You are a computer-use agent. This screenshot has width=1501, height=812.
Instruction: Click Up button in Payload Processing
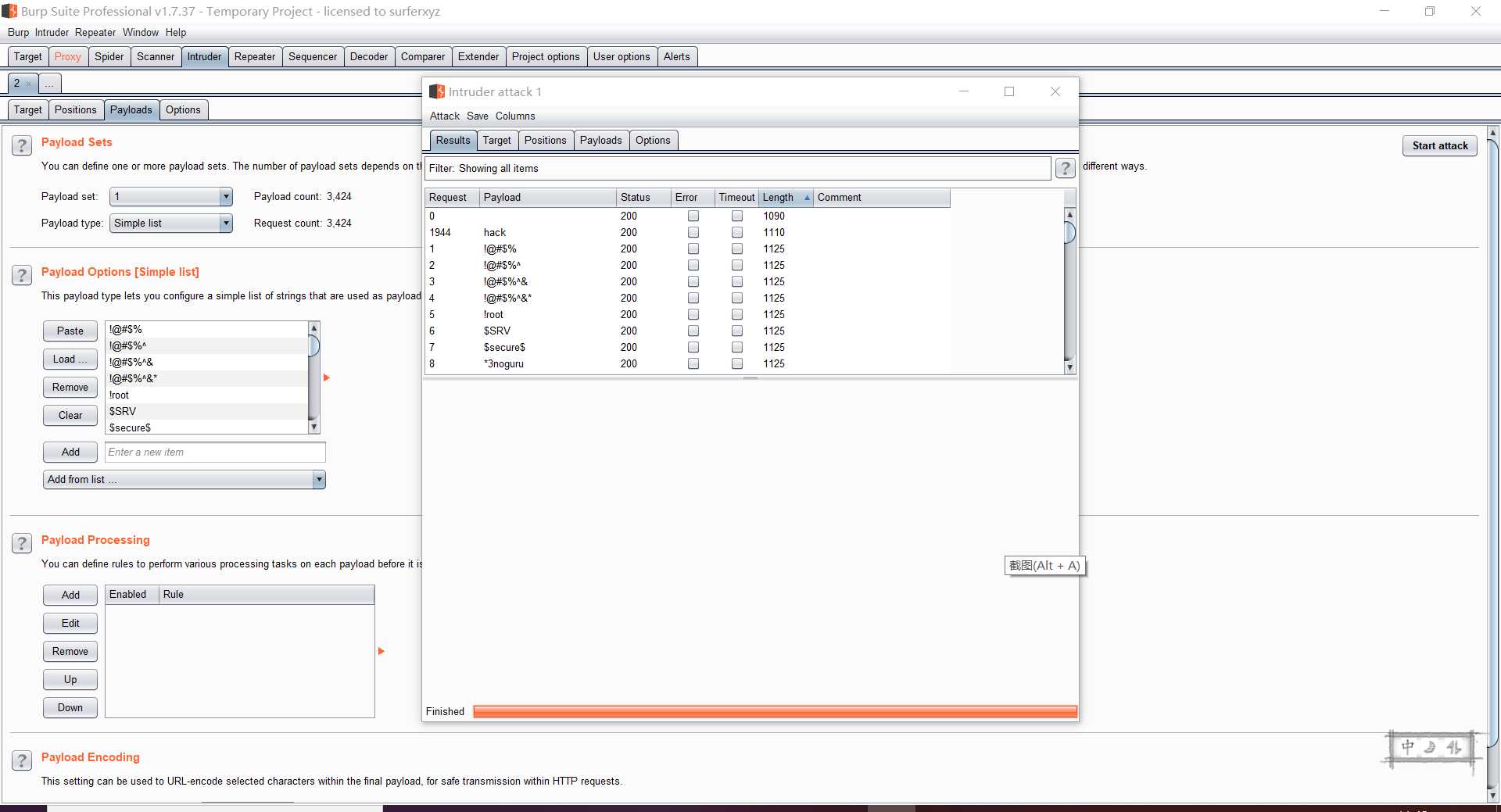tap(70, 679)
